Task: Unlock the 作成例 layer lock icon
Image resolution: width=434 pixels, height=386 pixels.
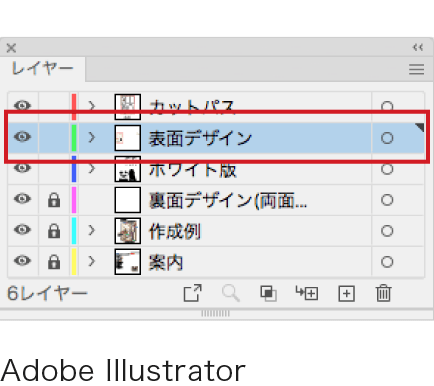Action: [x=54, y=231]
